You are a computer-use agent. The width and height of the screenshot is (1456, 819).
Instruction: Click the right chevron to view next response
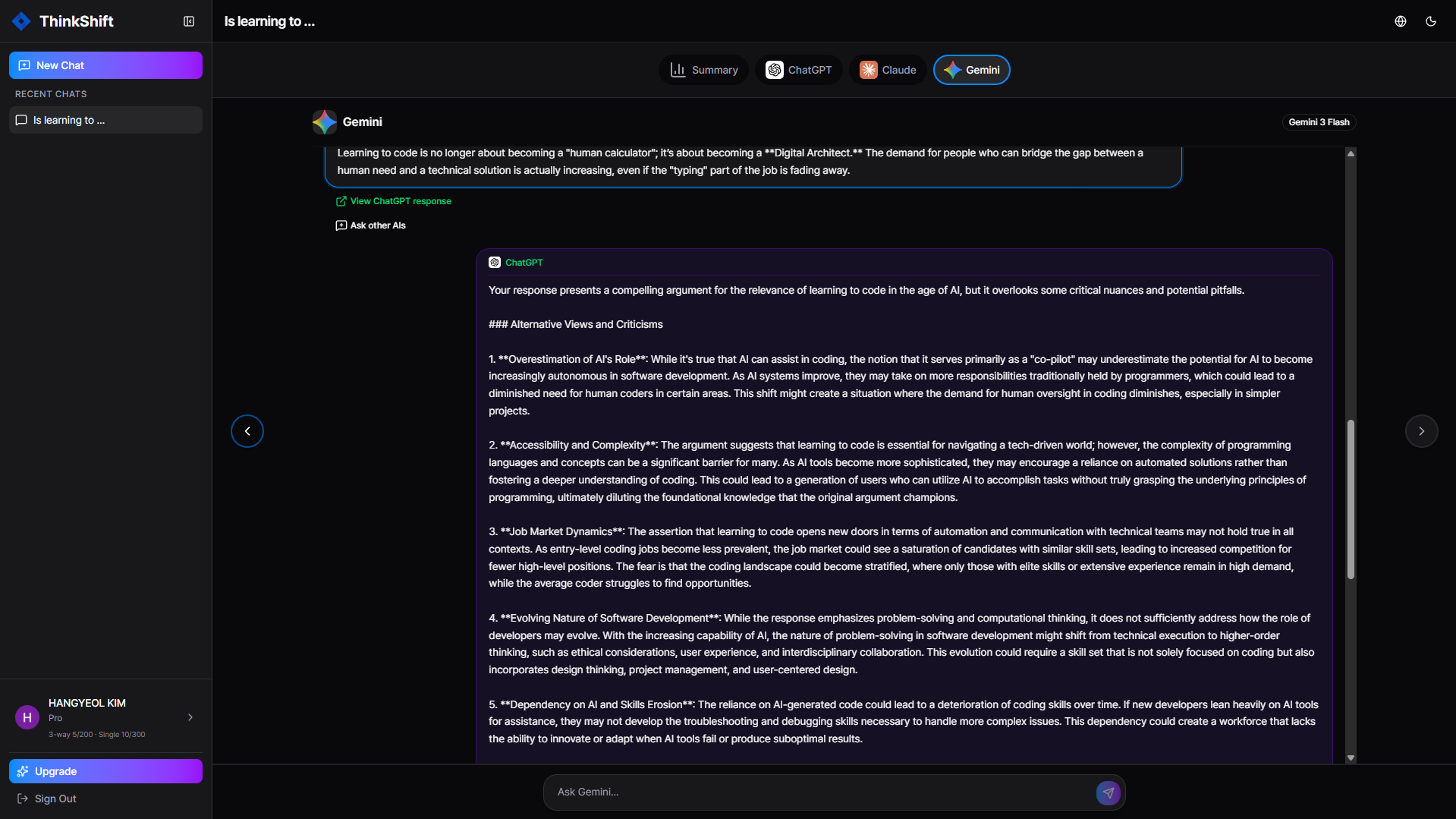(x=1421, y=431)
